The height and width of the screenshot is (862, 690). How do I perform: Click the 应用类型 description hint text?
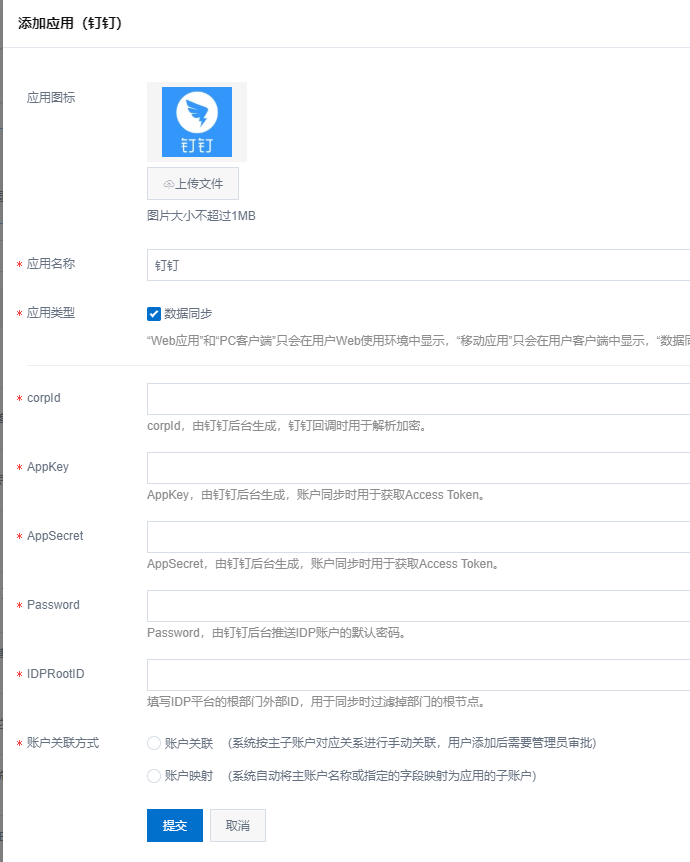pos(418,341)
